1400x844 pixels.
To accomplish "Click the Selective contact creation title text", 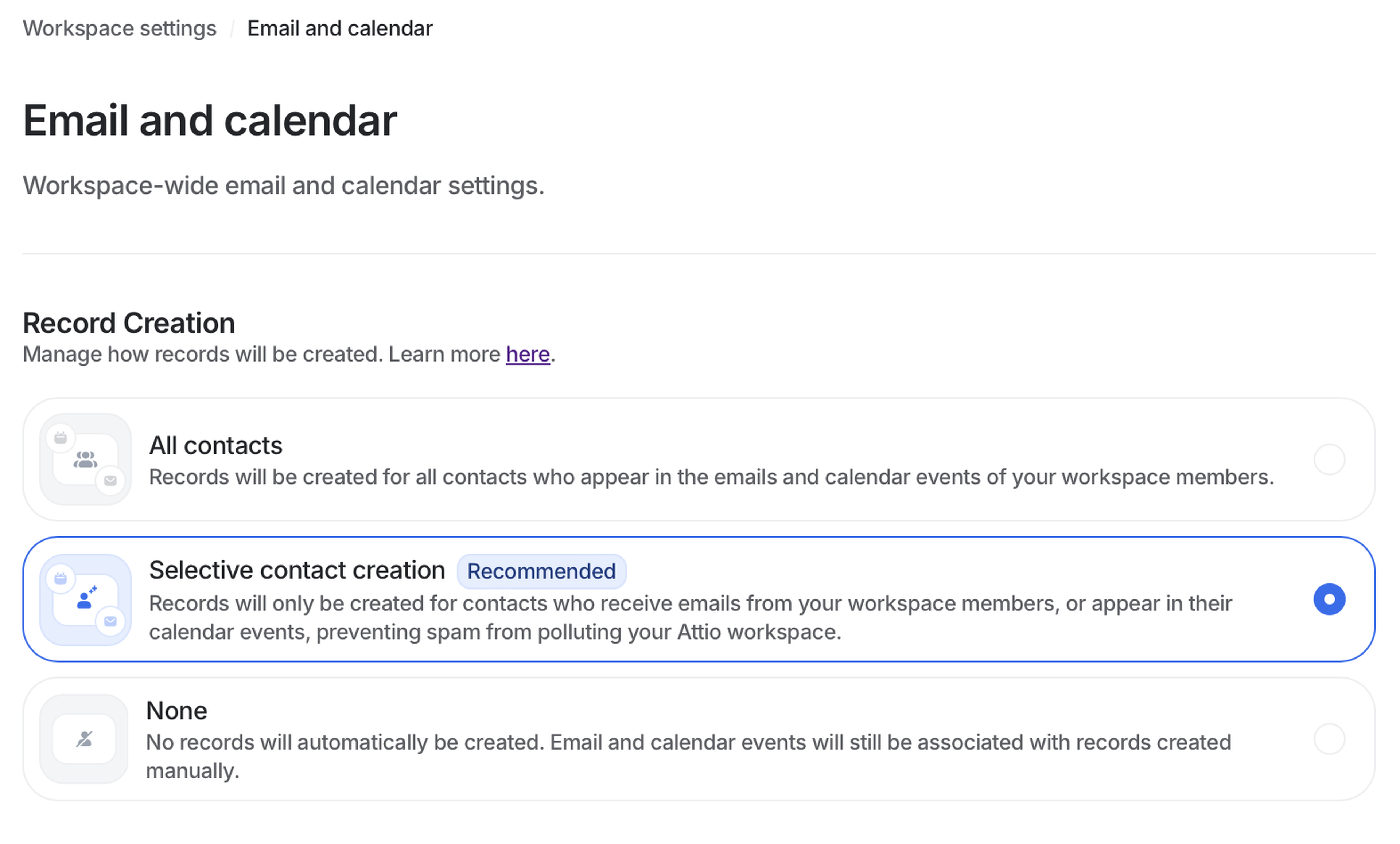I will 297,570.
